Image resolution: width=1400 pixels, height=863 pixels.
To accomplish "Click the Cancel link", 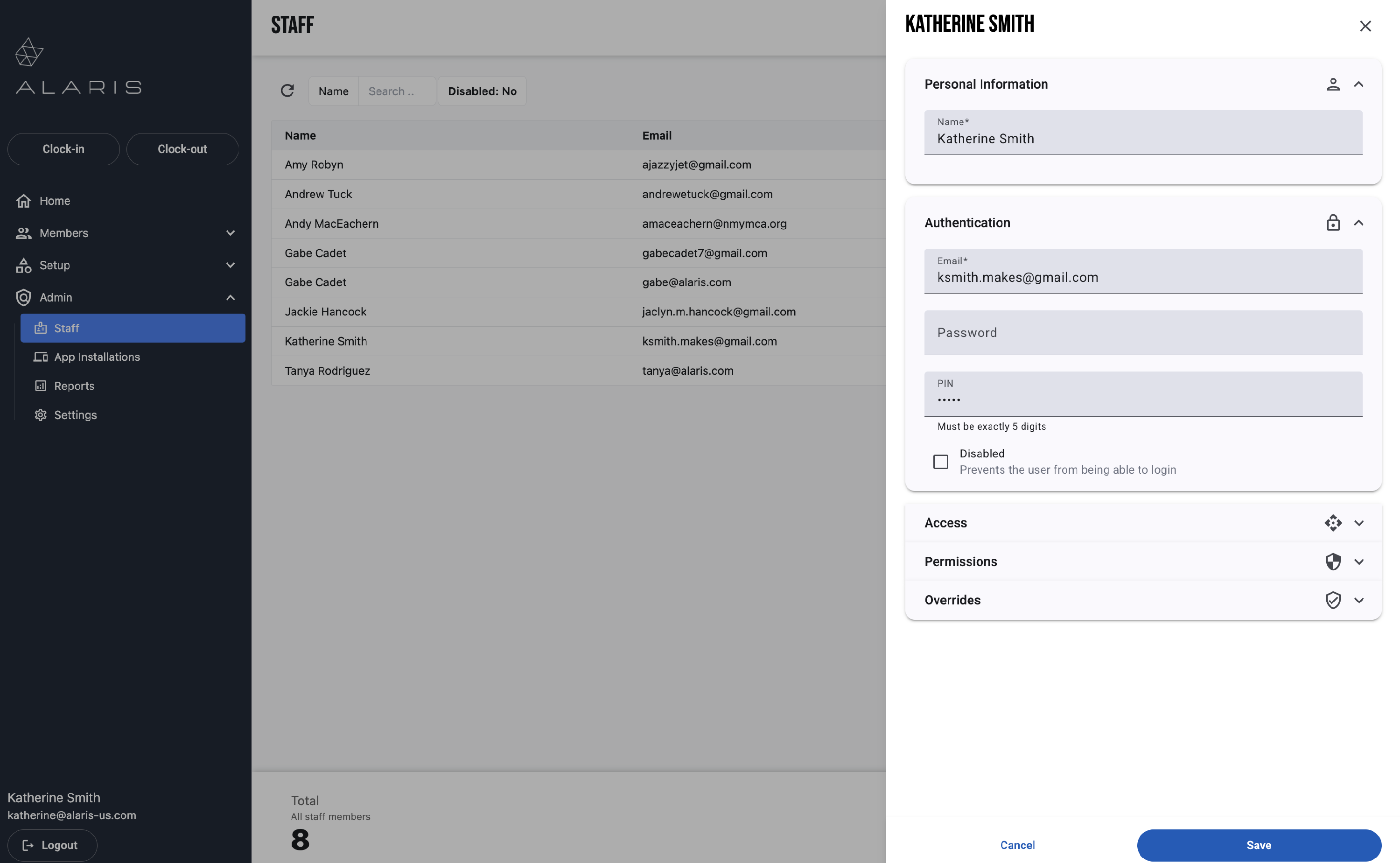I will point(1017,845).
